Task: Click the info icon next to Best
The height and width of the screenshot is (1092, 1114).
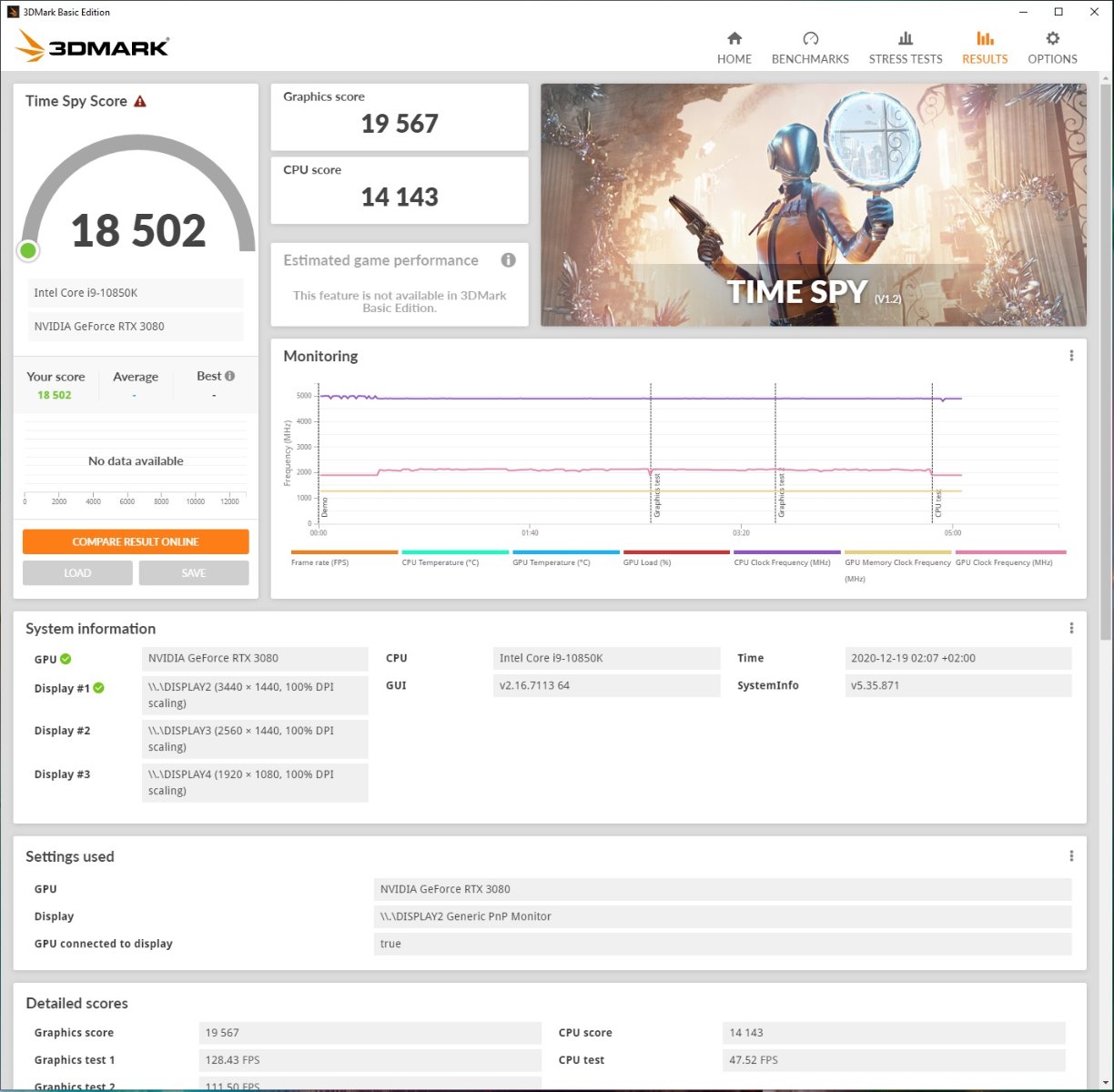Action: point(230,376)
